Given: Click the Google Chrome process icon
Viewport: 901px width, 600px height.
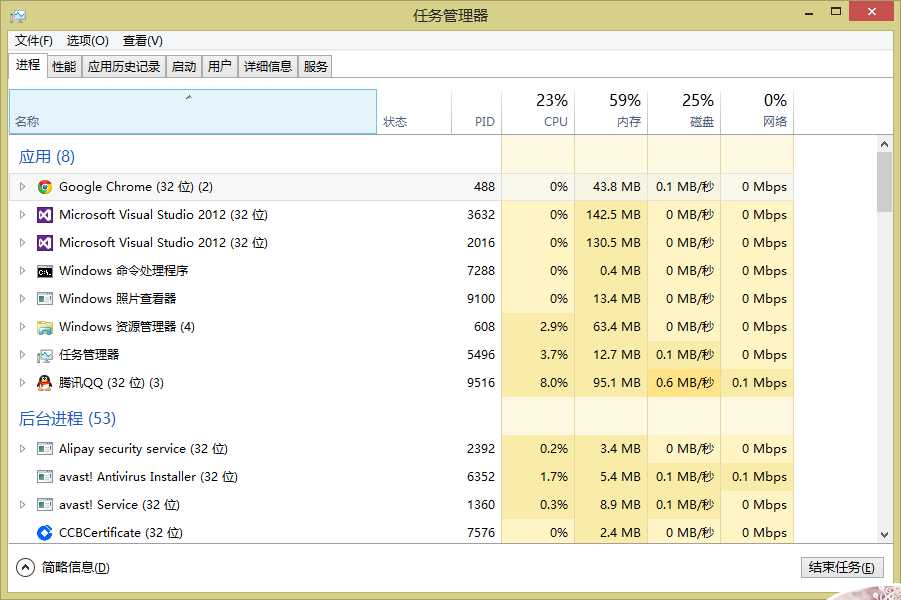Looking at the screenshot, I should pyautogui.click(x=44, y=186).
